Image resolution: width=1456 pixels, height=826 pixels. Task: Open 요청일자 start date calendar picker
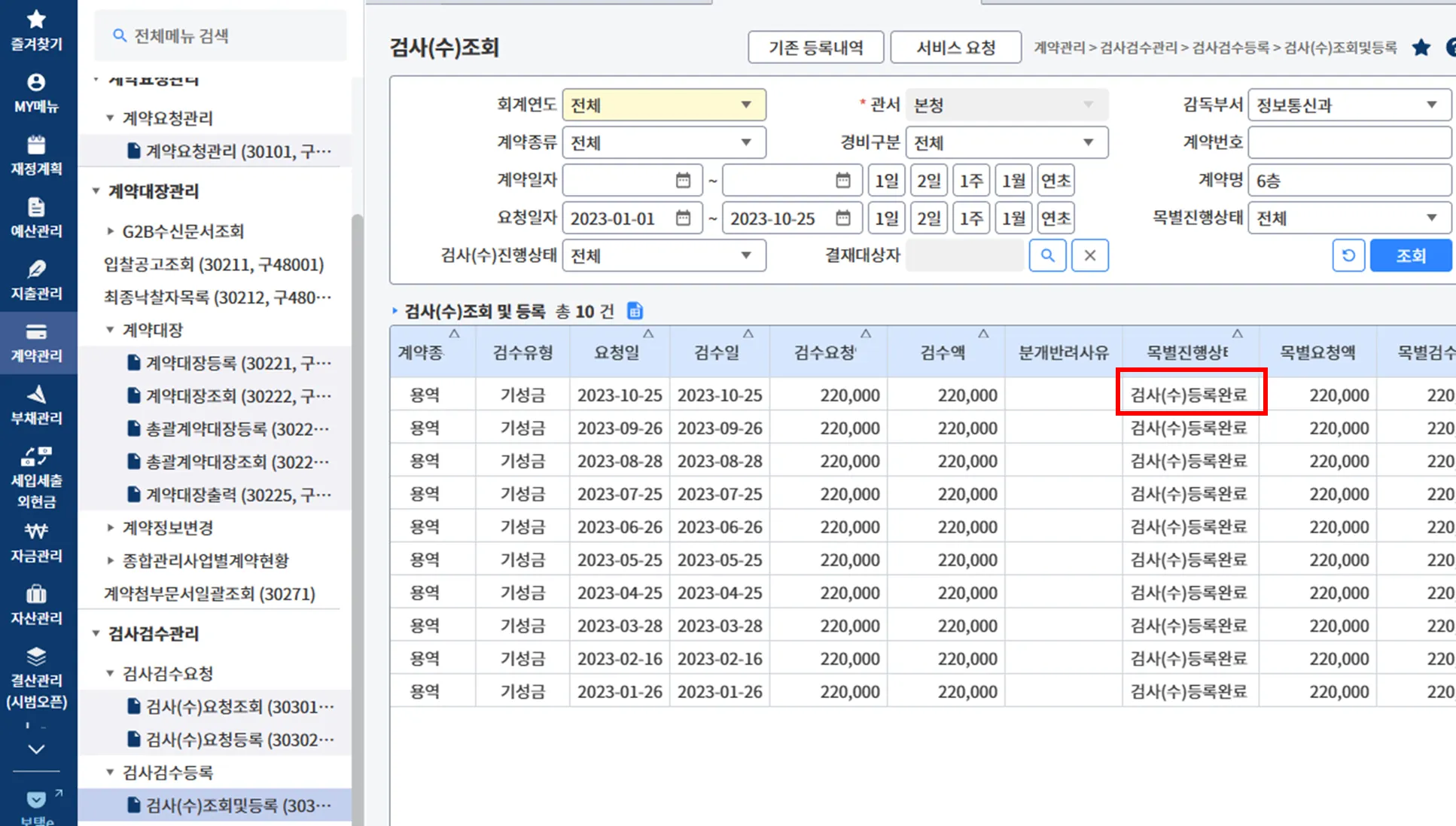click(x=683, y=218)
